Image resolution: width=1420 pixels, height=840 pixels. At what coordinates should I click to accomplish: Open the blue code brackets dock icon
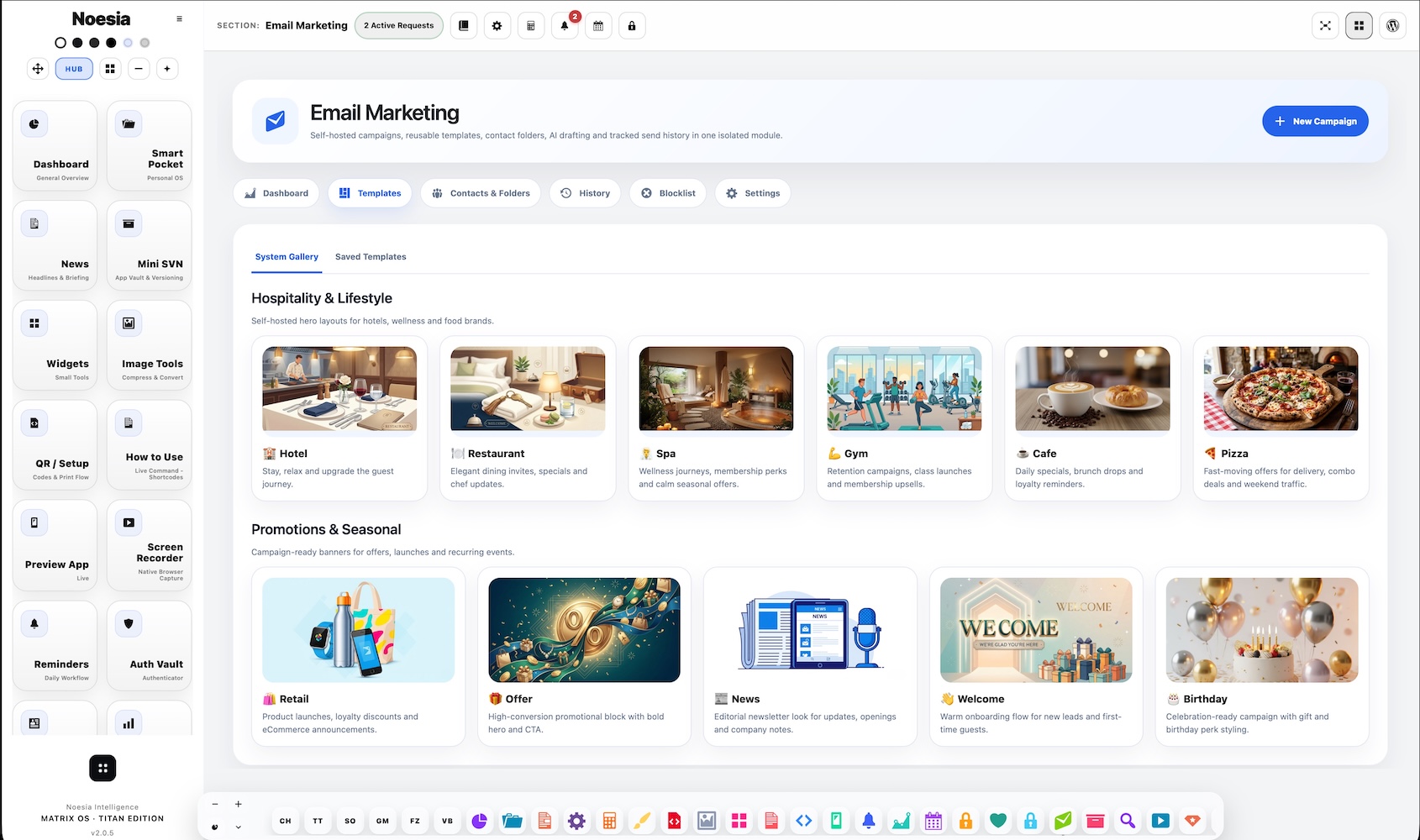pyautogui.click(x=804, y=821)
